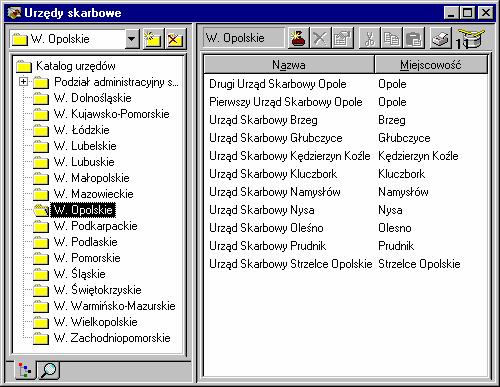Select Urząd Skarbowy Strzelce Opolskie row

pos(345,264)
